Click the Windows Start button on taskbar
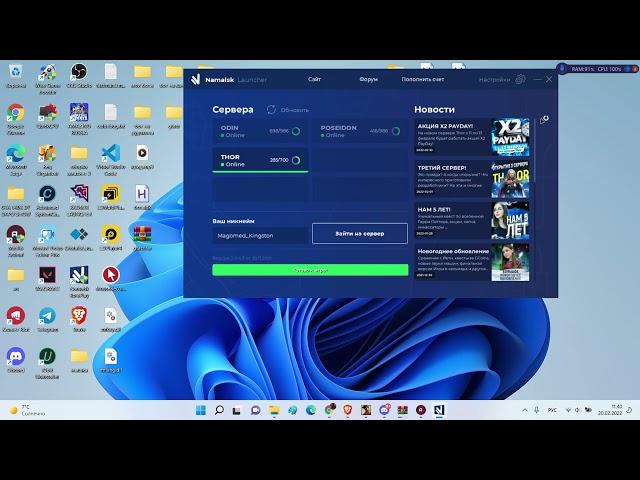Viewport: 640px width, 480px height. [201, 410]
